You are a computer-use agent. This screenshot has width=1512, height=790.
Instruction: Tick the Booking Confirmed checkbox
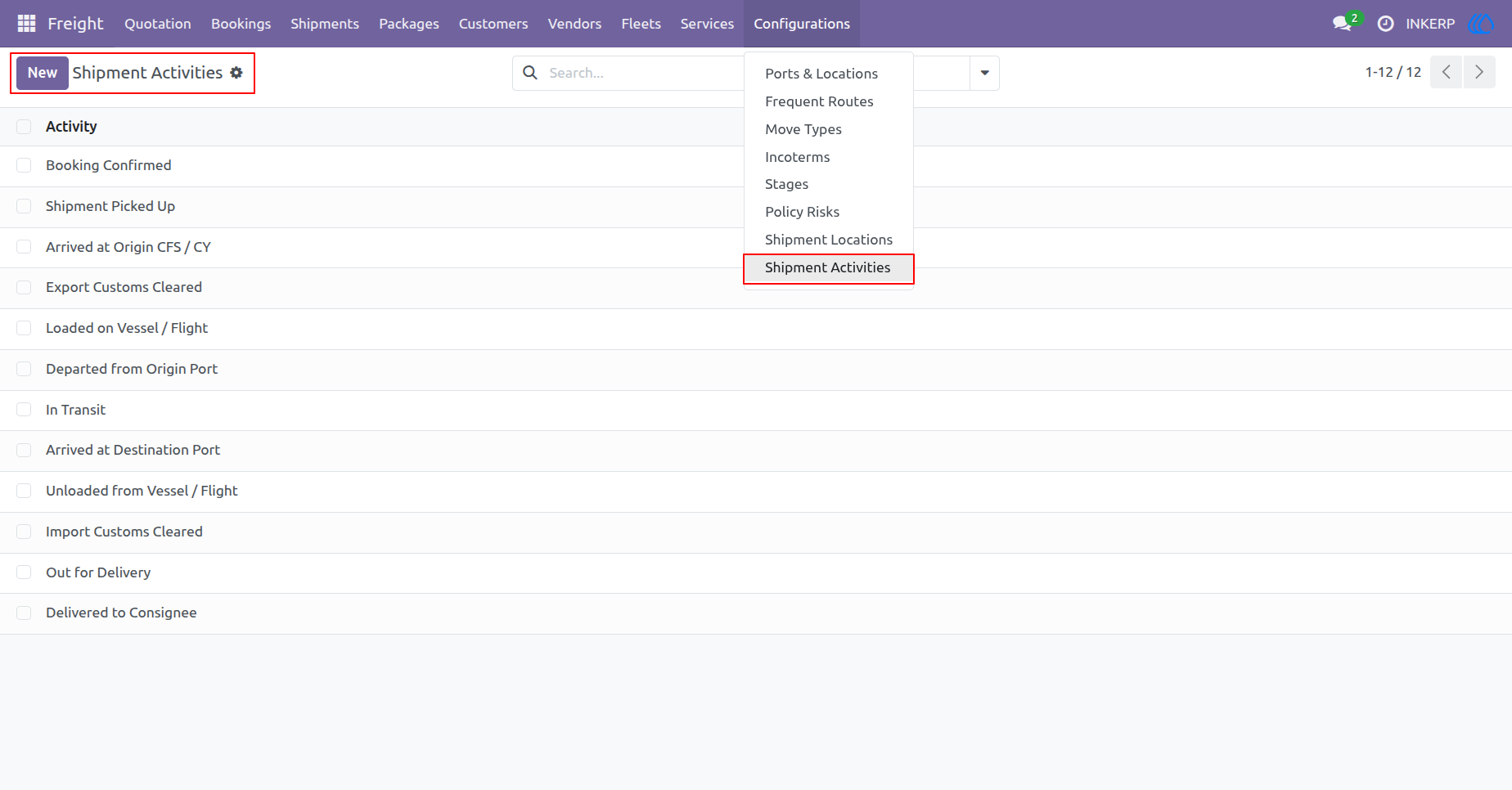click(24, 165)
